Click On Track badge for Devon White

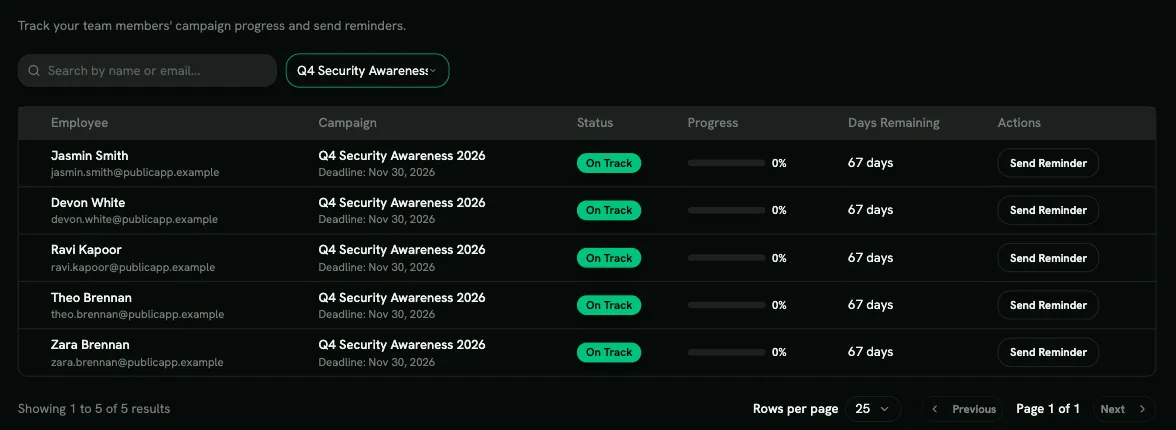609,210
